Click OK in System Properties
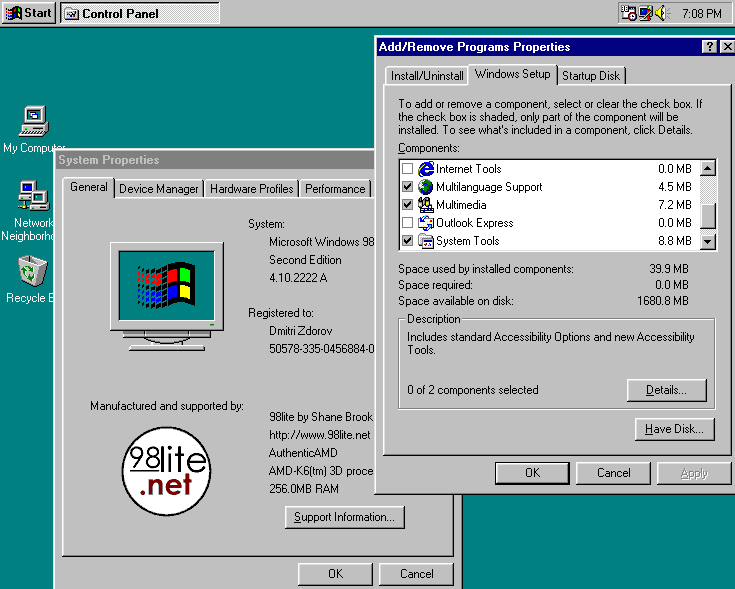Screen dimensions: 735x589 pyautogui.click(x=335, y=574)
